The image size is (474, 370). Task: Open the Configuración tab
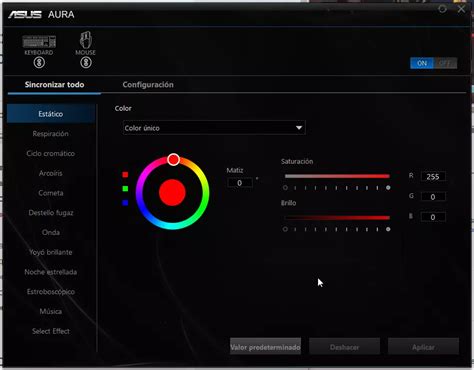click(x=148, y=85)
